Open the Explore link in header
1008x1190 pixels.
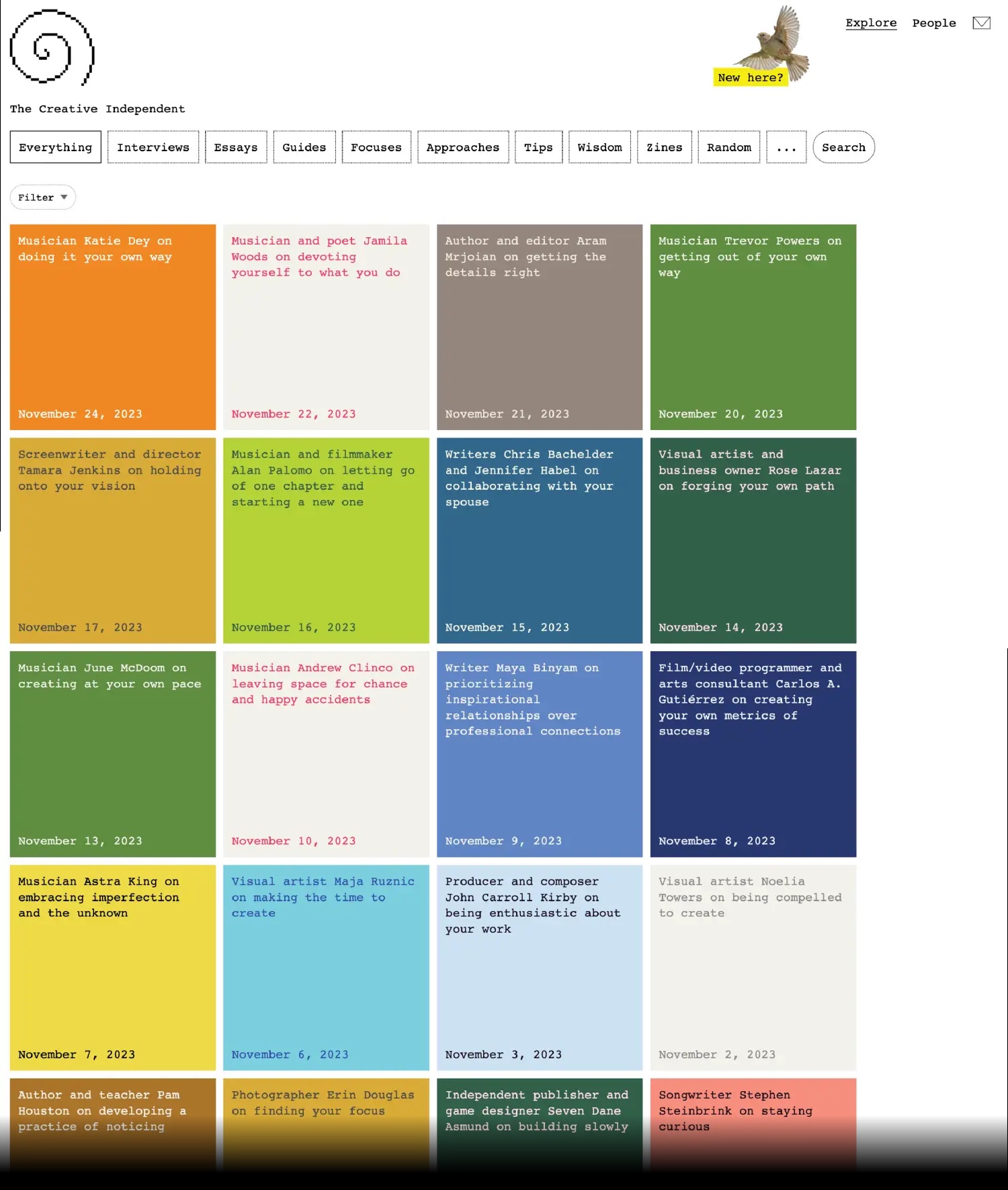pyautogui.click(x=870, y=24)
